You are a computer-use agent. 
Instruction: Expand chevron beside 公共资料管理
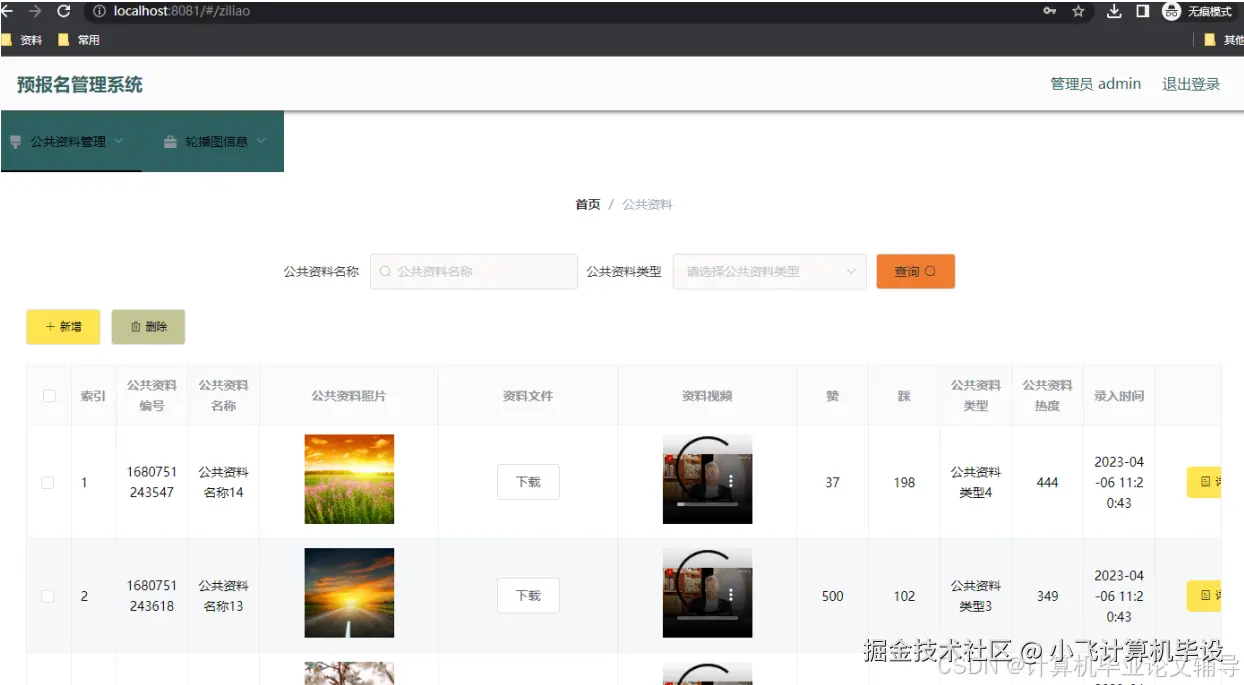coord(119,141)
